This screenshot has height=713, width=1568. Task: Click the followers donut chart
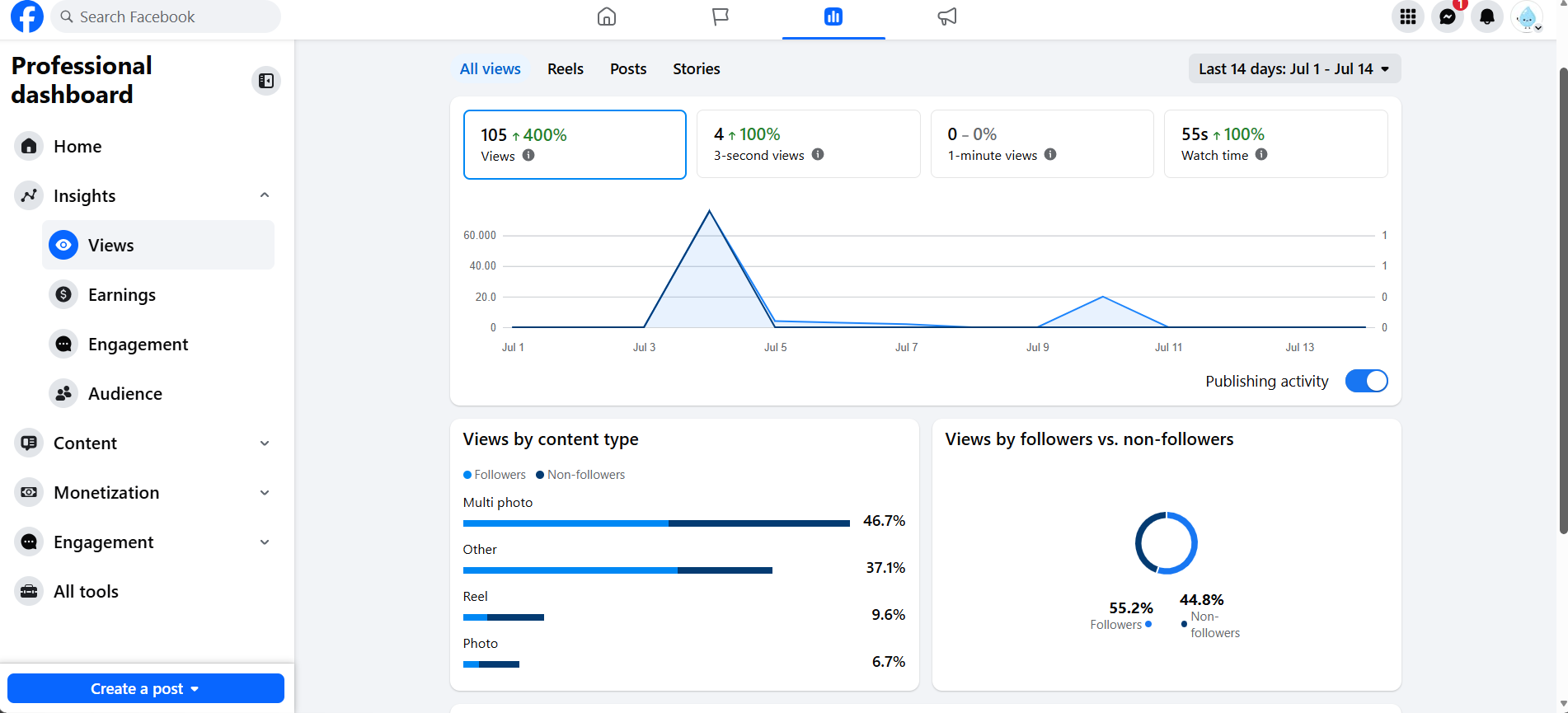click(x=1167, y=542)
